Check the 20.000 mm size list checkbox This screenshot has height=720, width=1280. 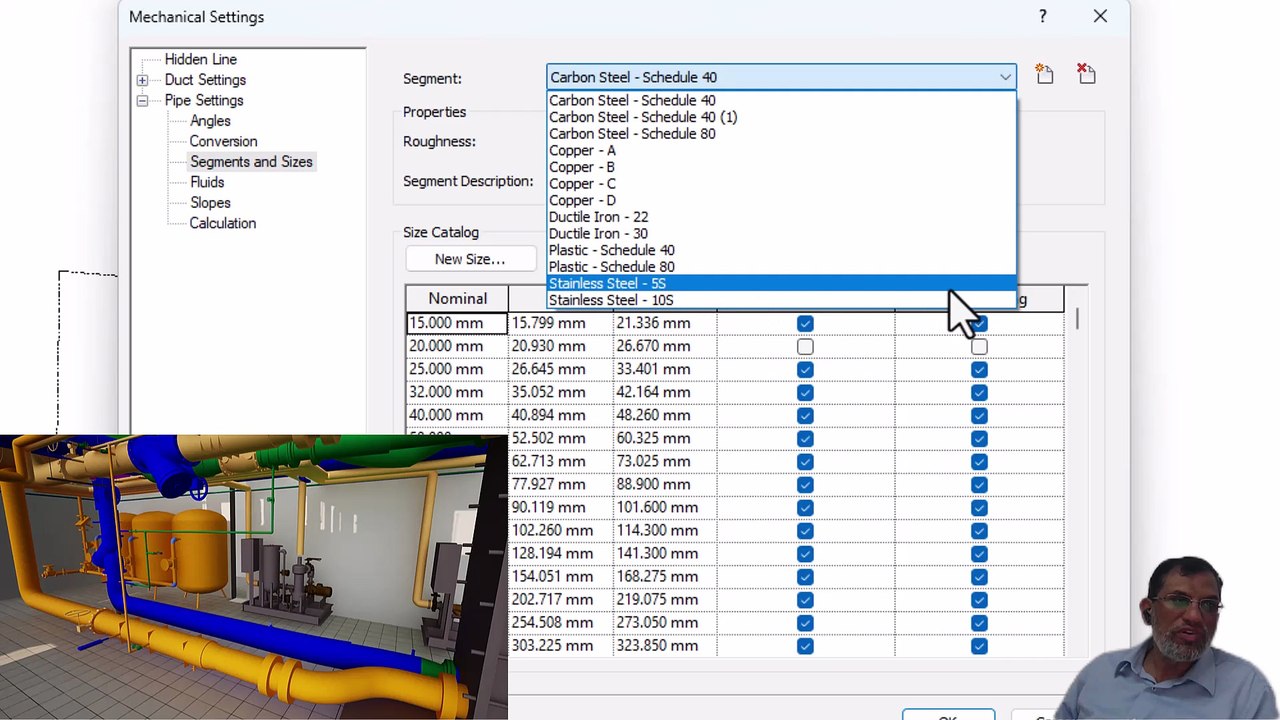pos(805,346)
